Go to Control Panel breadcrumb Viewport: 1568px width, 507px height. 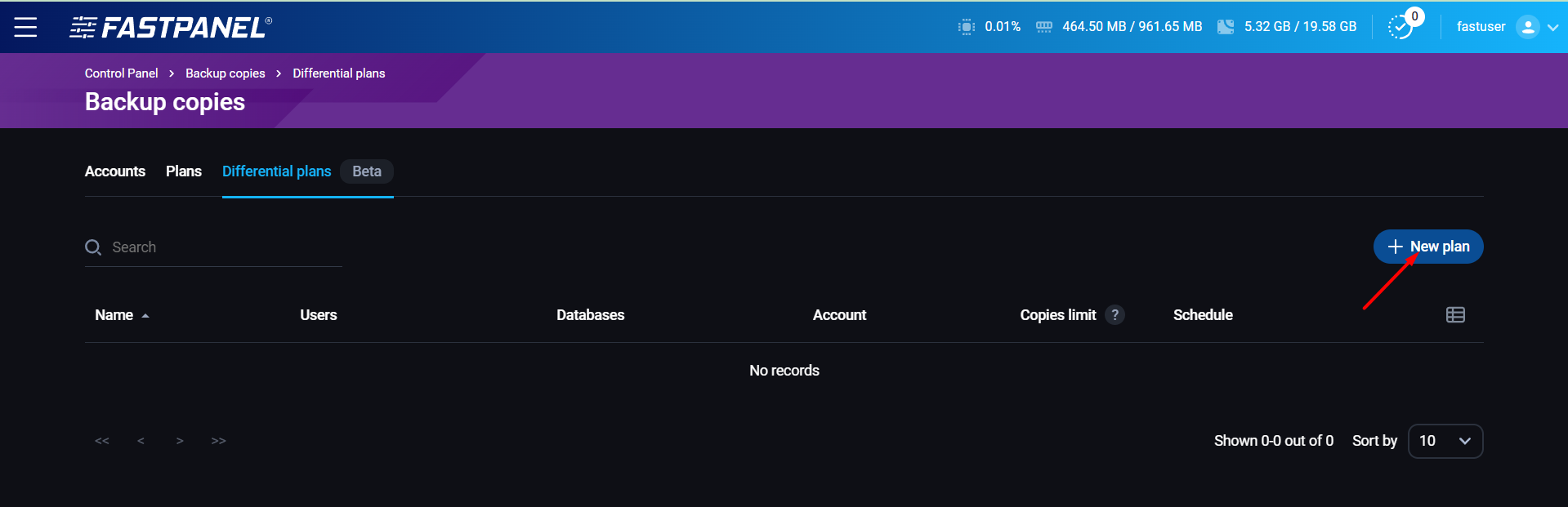click(x=121, y=73)
